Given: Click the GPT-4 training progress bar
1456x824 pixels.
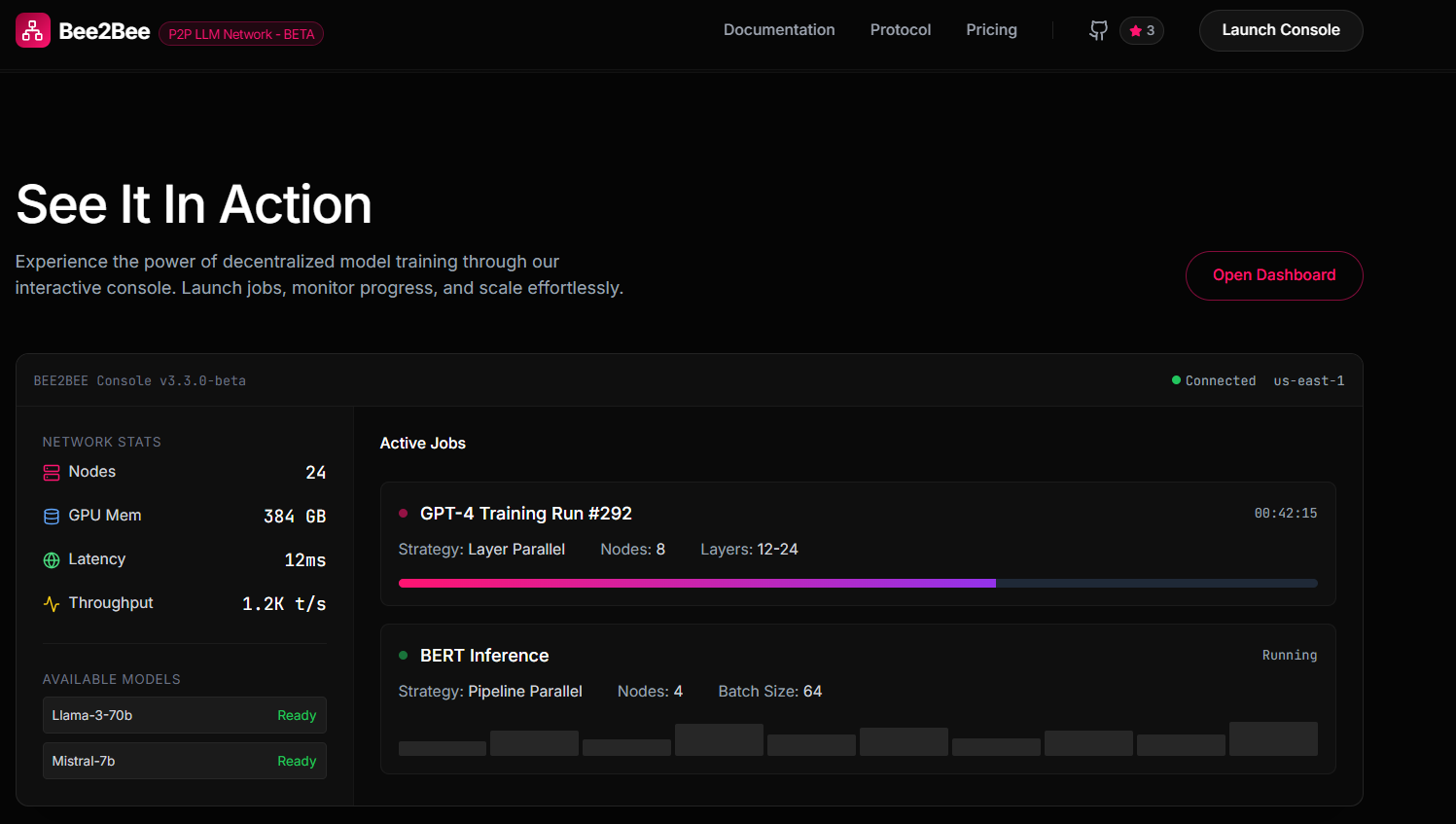Looking at the screenshot, I should pyautogui.click(x=858, y=583).
